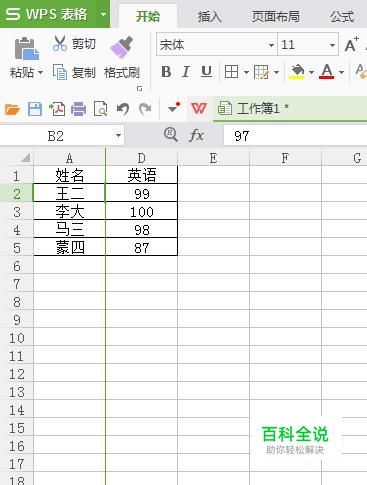Select column F header
This screenshot has height=485, width=367.
[285, 158]
